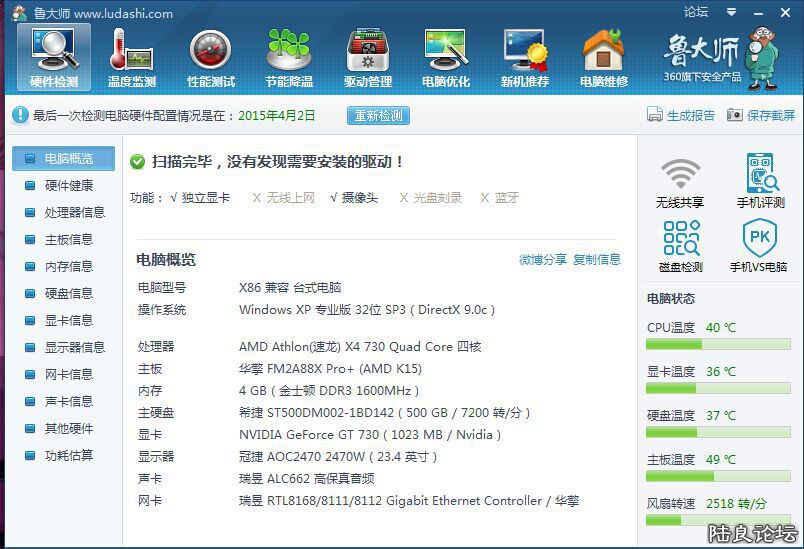Viewport: 804px width, 549px height.
Task: Open the 温度监测 temperature monitoring tool
Action: (131, 56)
